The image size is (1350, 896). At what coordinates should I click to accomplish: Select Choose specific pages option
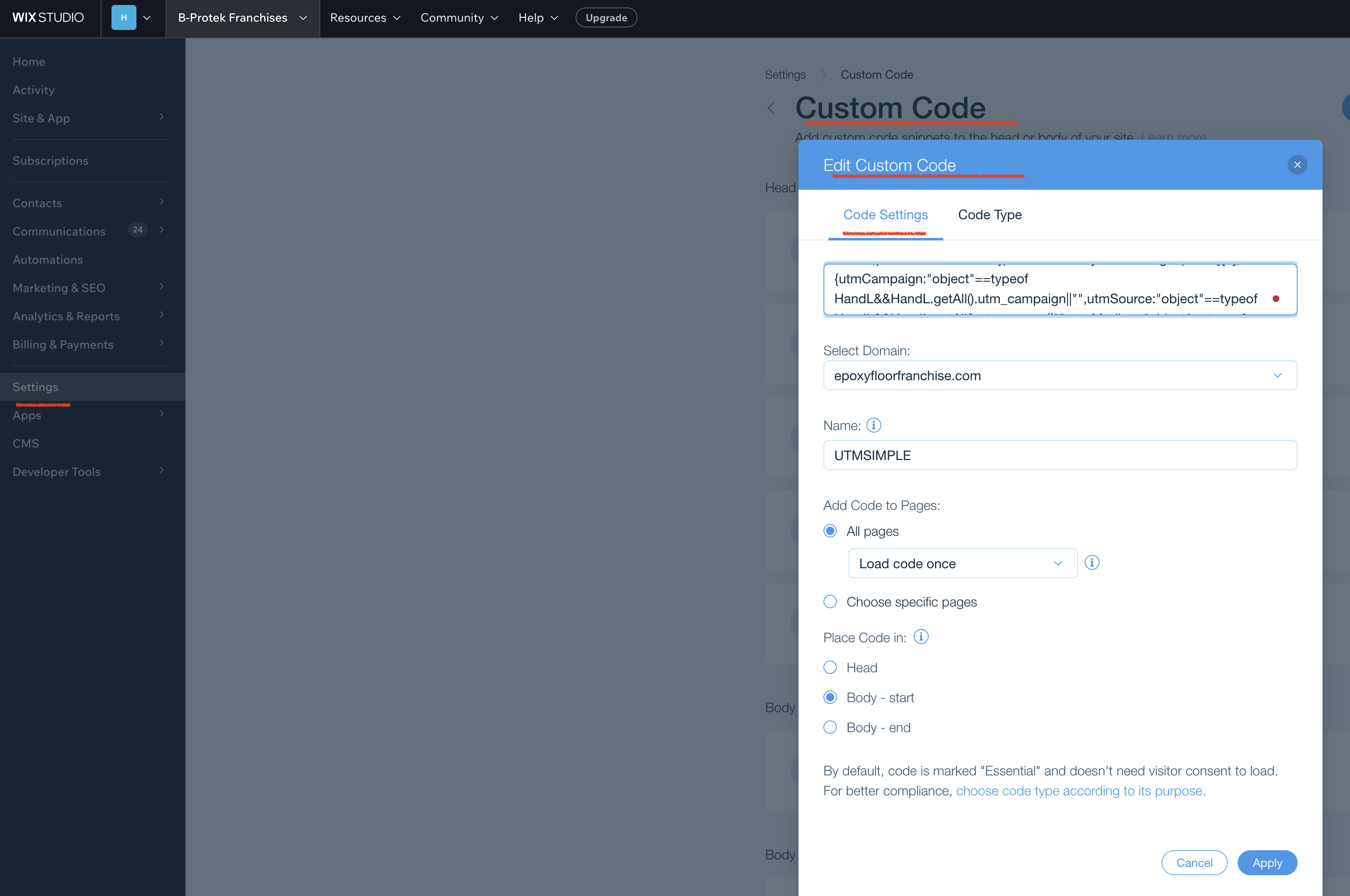pyautogui.click(x=830, y=602)
